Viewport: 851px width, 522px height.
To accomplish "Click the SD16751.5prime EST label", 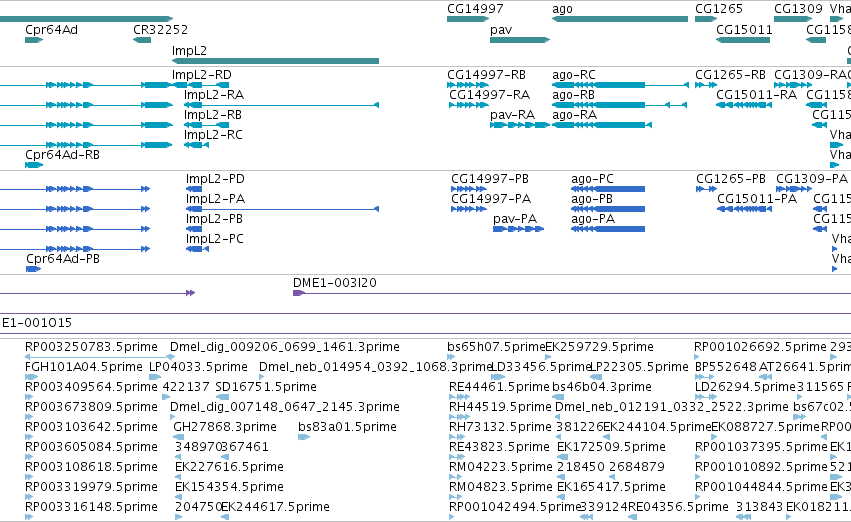I will (266, 387).
